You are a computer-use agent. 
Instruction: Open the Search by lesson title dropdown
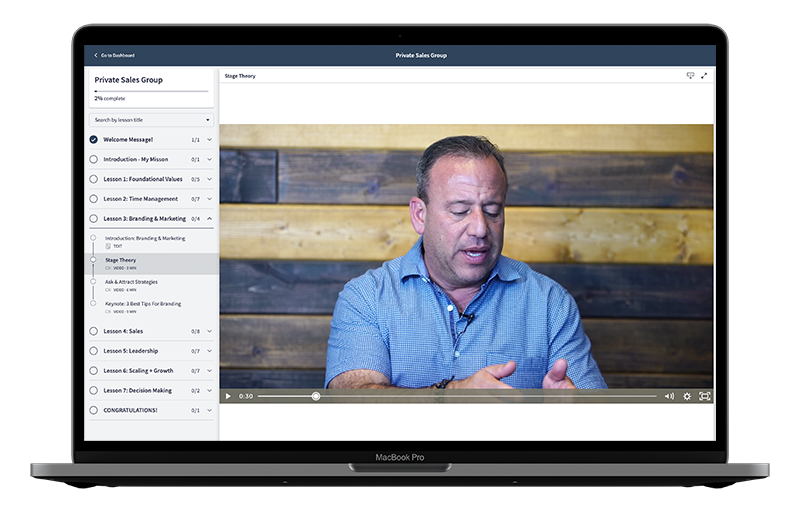click(x=152, y=120)
